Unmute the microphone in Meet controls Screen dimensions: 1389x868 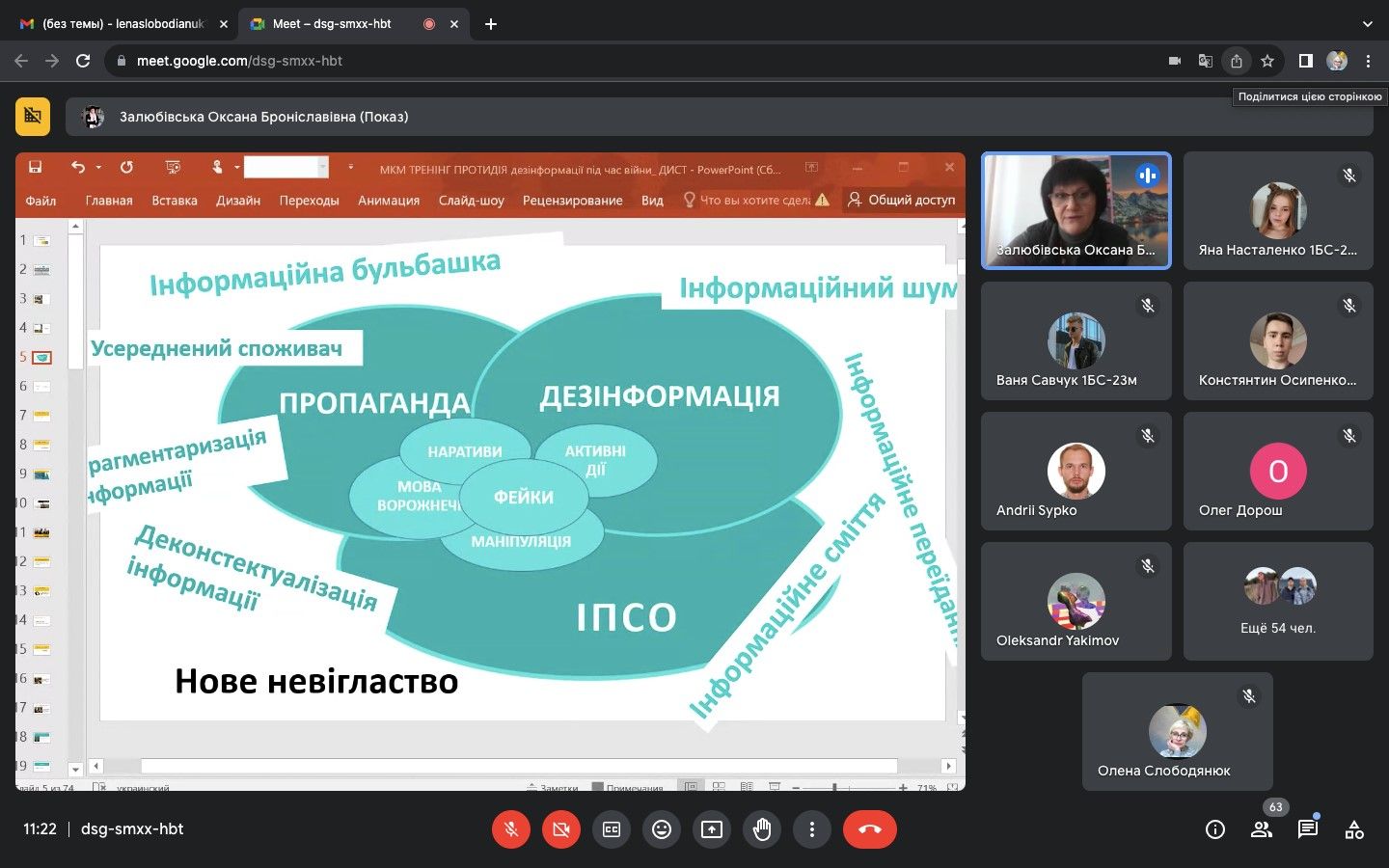click(511, 829)
